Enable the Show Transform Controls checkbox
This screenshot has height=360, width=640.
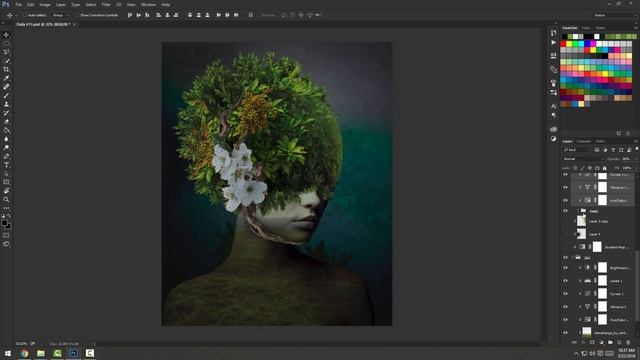77,15
